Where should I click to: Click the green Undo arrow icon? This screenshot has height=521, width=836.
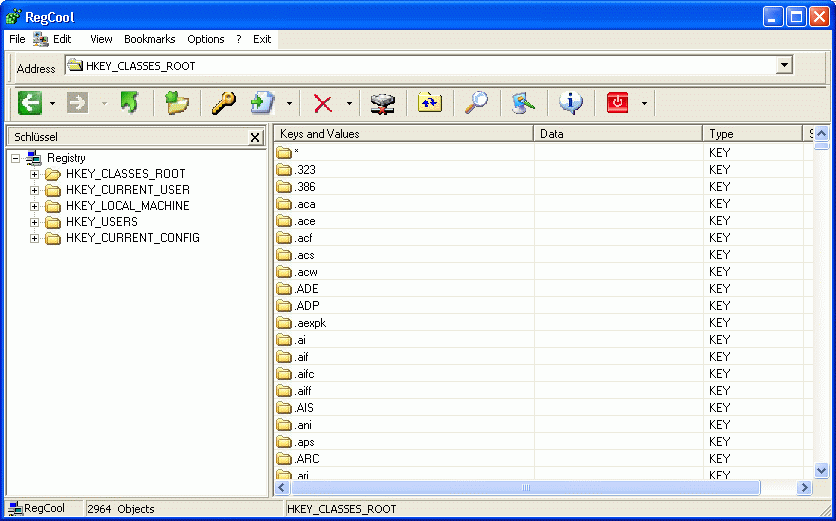129,102
